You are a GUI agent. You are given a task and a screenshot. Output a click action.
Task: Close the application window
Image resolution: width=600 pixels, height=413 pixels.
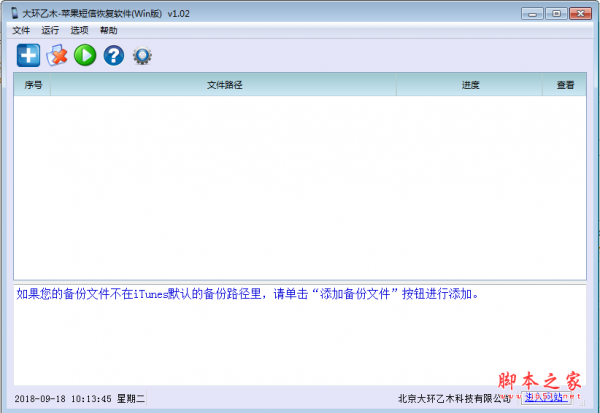tap(580, 14)
